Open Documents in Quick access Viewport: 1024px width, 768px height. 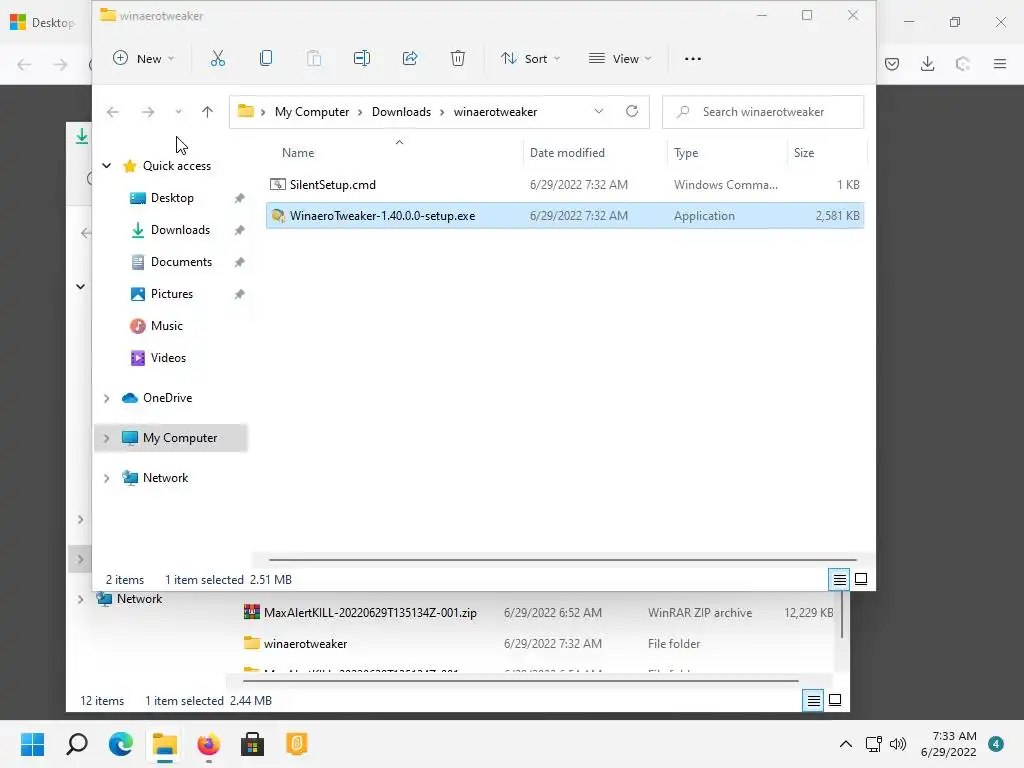pyautogui.click(x=181, y=262)
